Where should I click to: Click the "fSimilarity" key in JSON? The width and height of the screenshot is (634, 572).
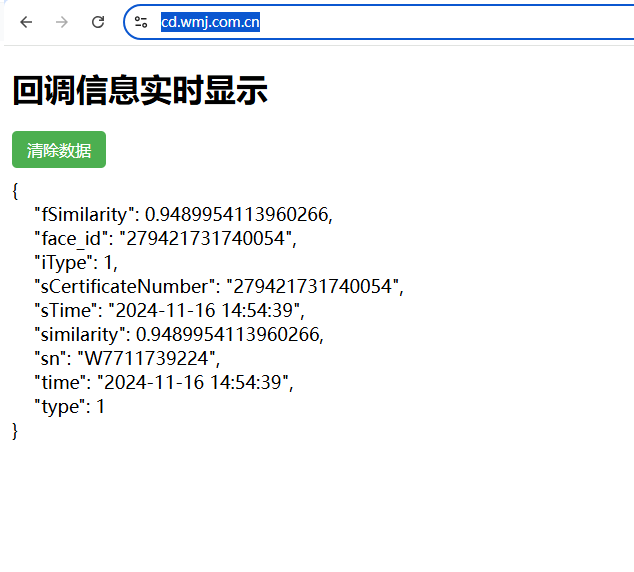pos(85,214)
